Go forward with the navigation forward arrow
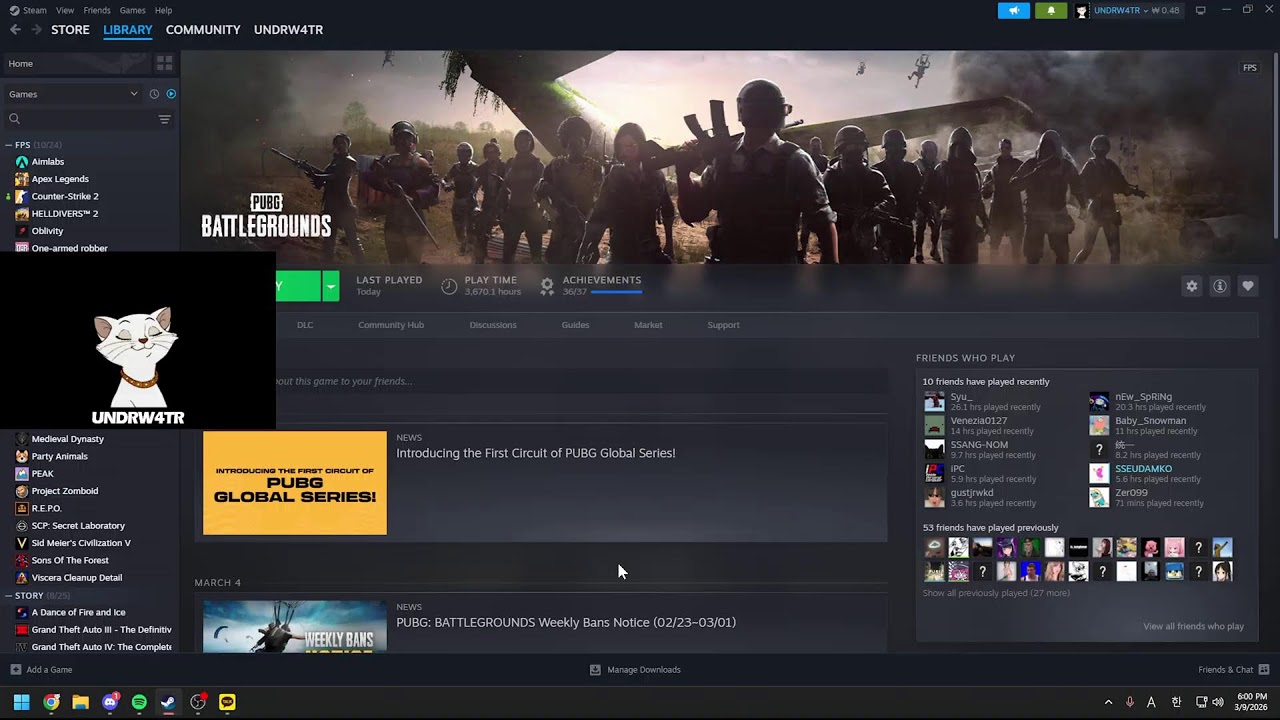The width and height of the screenshot is (1280, 720). pos(37,30)
